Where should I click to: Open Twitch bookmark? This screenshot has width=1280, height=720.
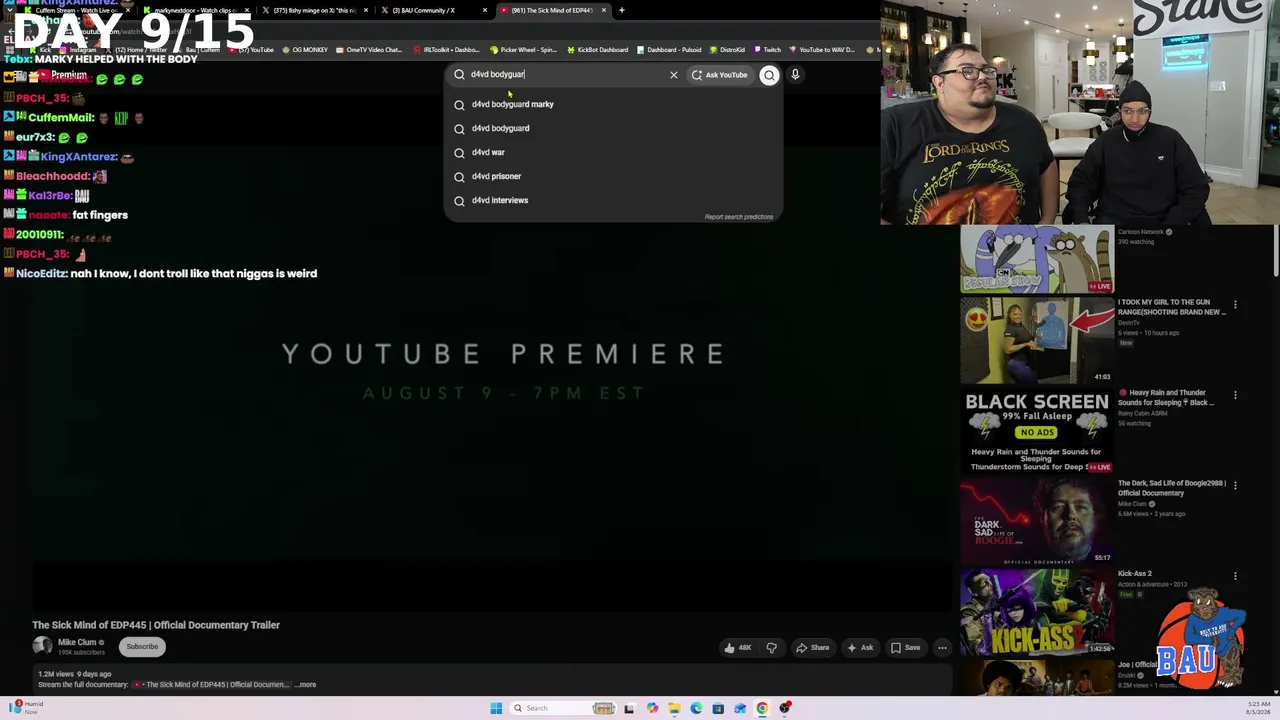tap(767, 49)
